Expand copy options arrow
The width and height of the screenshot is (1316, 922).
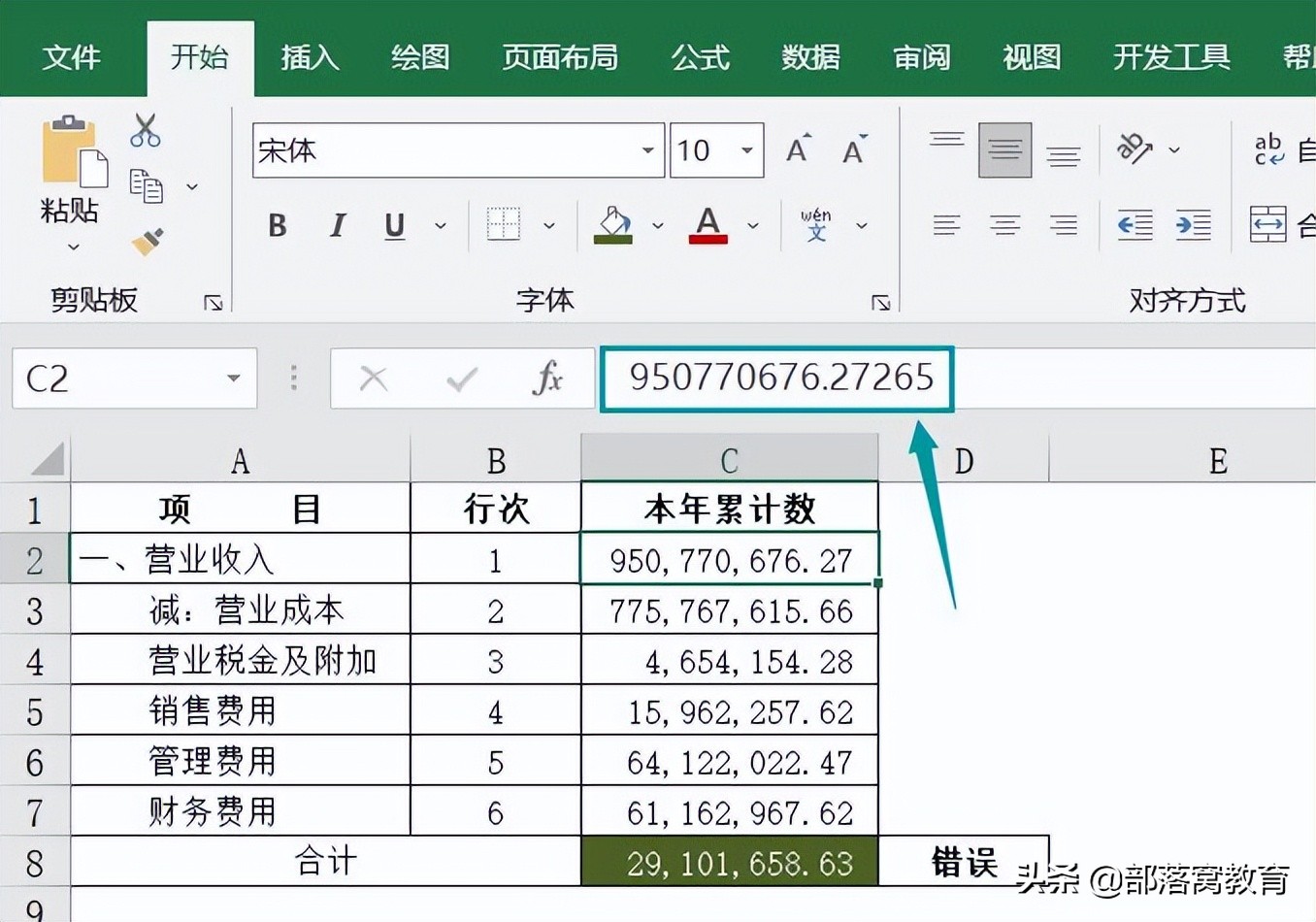pos(192,186)
